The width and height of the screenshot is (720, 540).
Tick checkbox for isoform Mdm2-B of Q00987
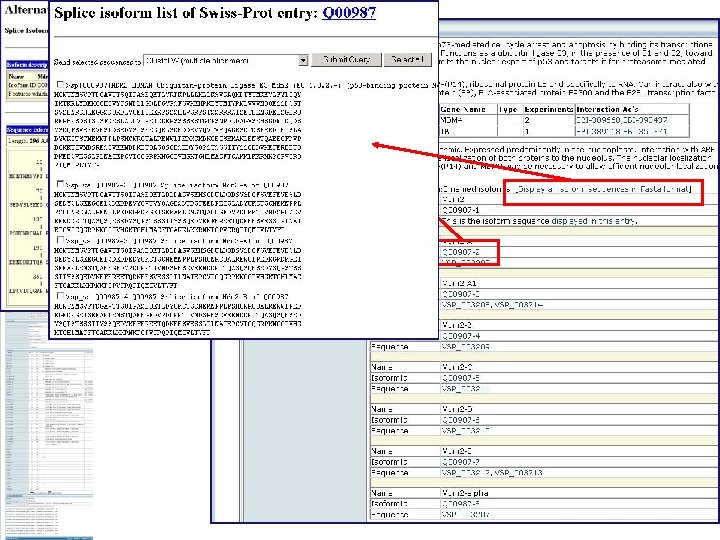point(60,296)
